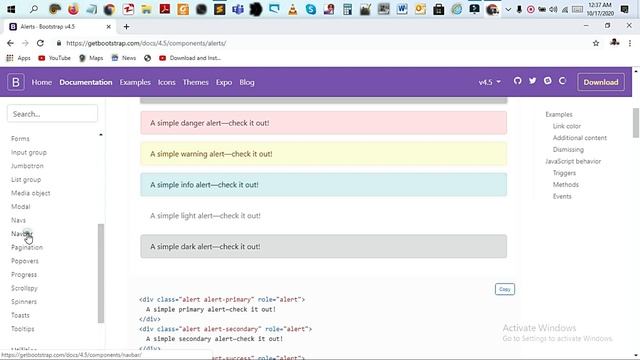Open Calculator from the taskbar
This screenshot has height=360, width=640.
pyautogui.click(x=347, y=9)
